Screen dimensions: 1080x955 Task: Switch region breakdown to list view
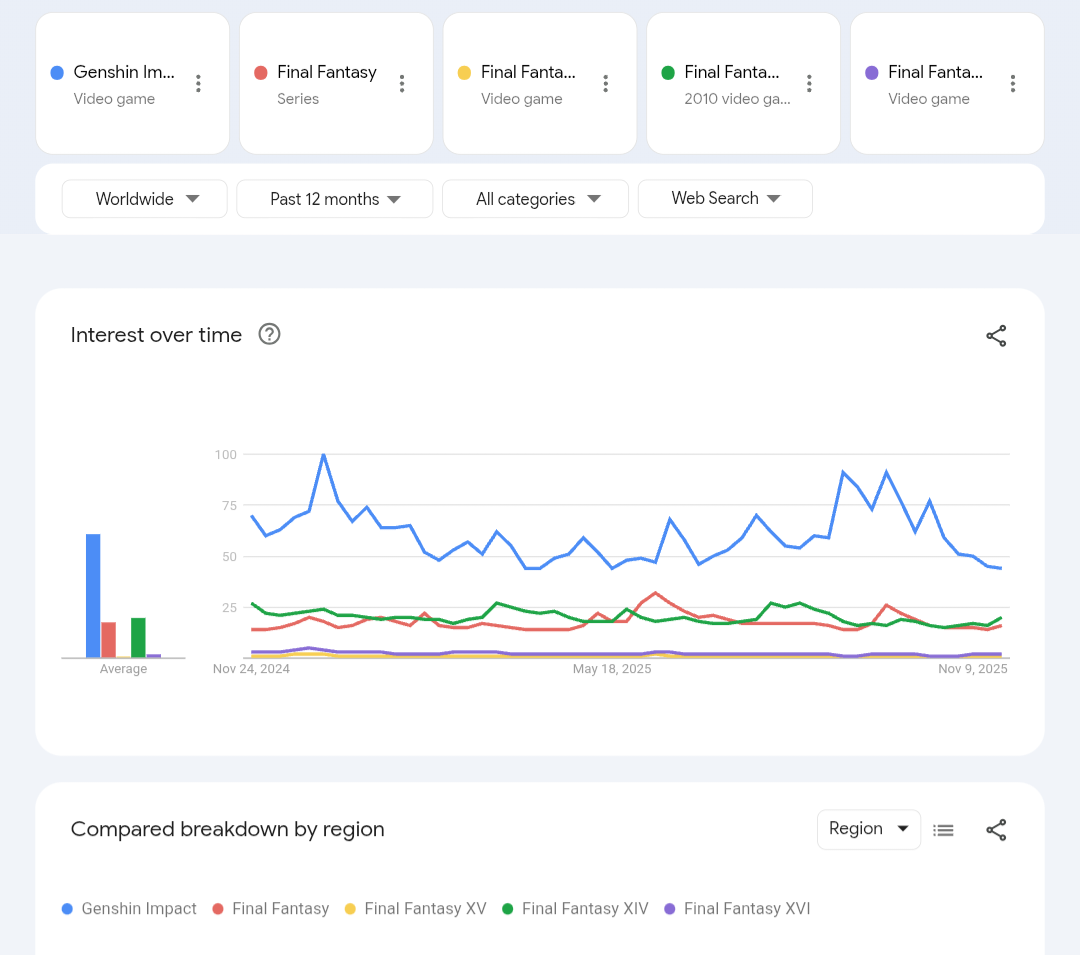pyautogui.click(x=943, y=830)
